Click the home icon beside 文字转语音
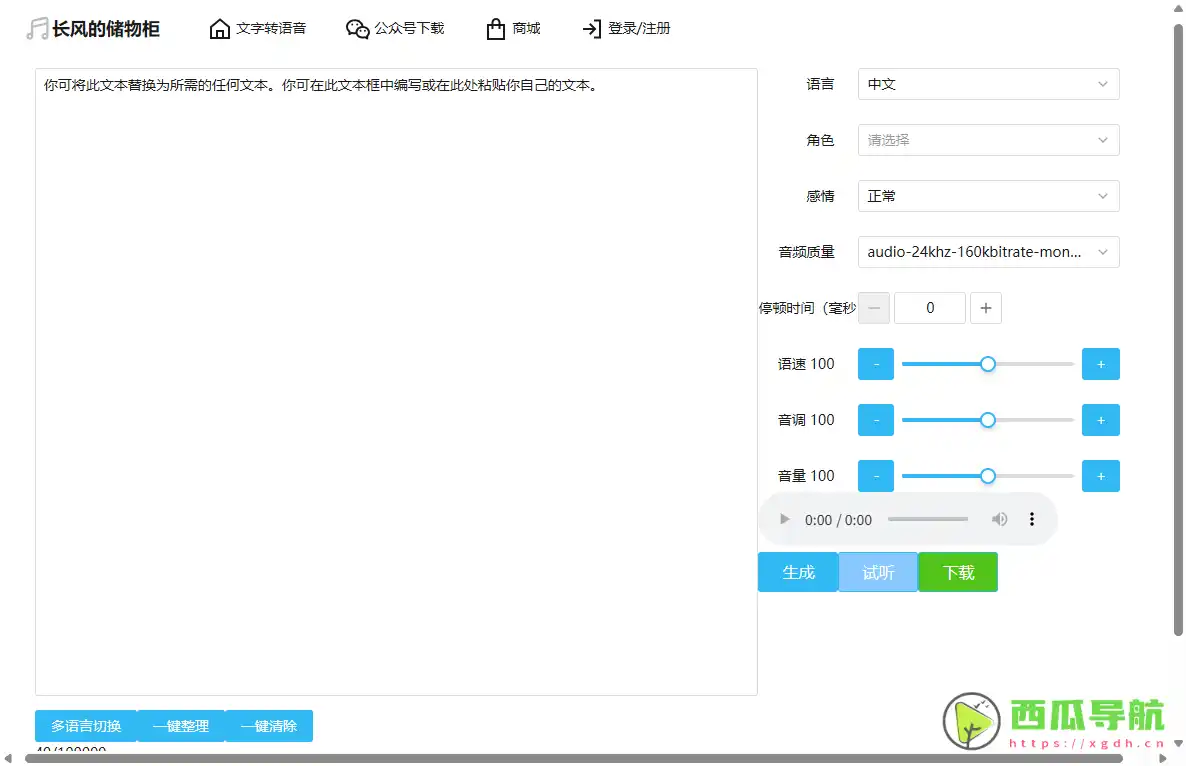This screenshot has height=766, width=1186. tap(219, 29)
